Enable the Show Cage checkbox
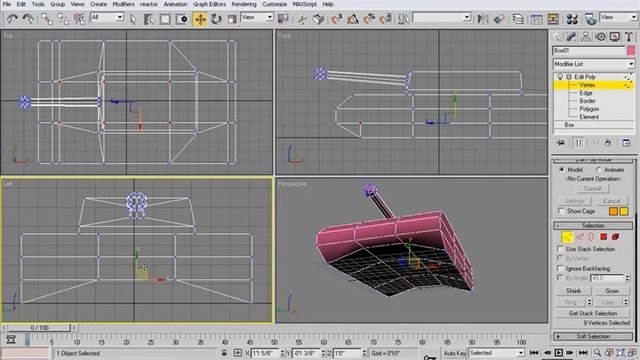The width and height of the screenshot is (640, 360). click(561, 211)
